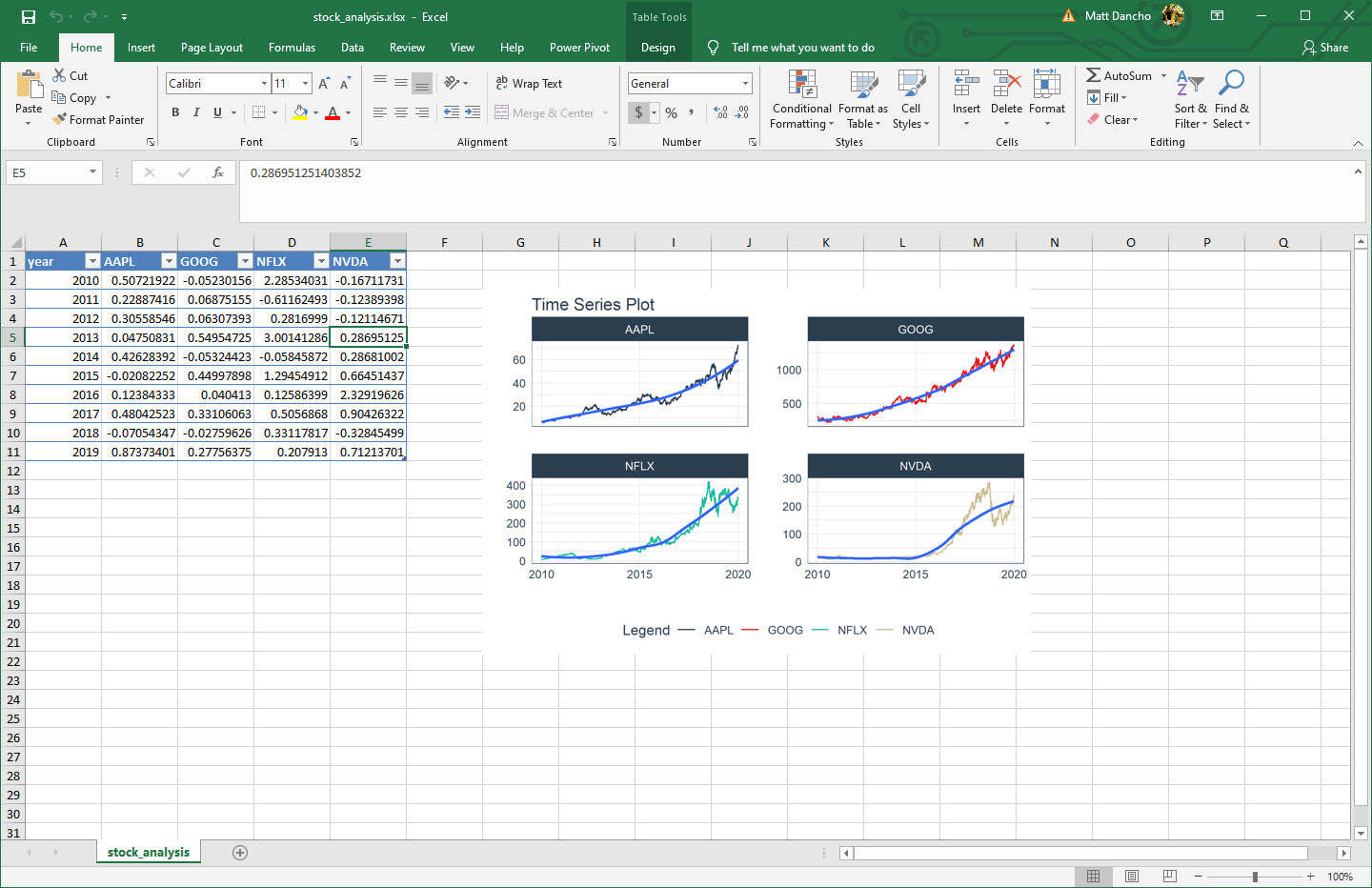Select the Format Painter tool
This screenshot has width=1372, height=888.
click(99, 119)
